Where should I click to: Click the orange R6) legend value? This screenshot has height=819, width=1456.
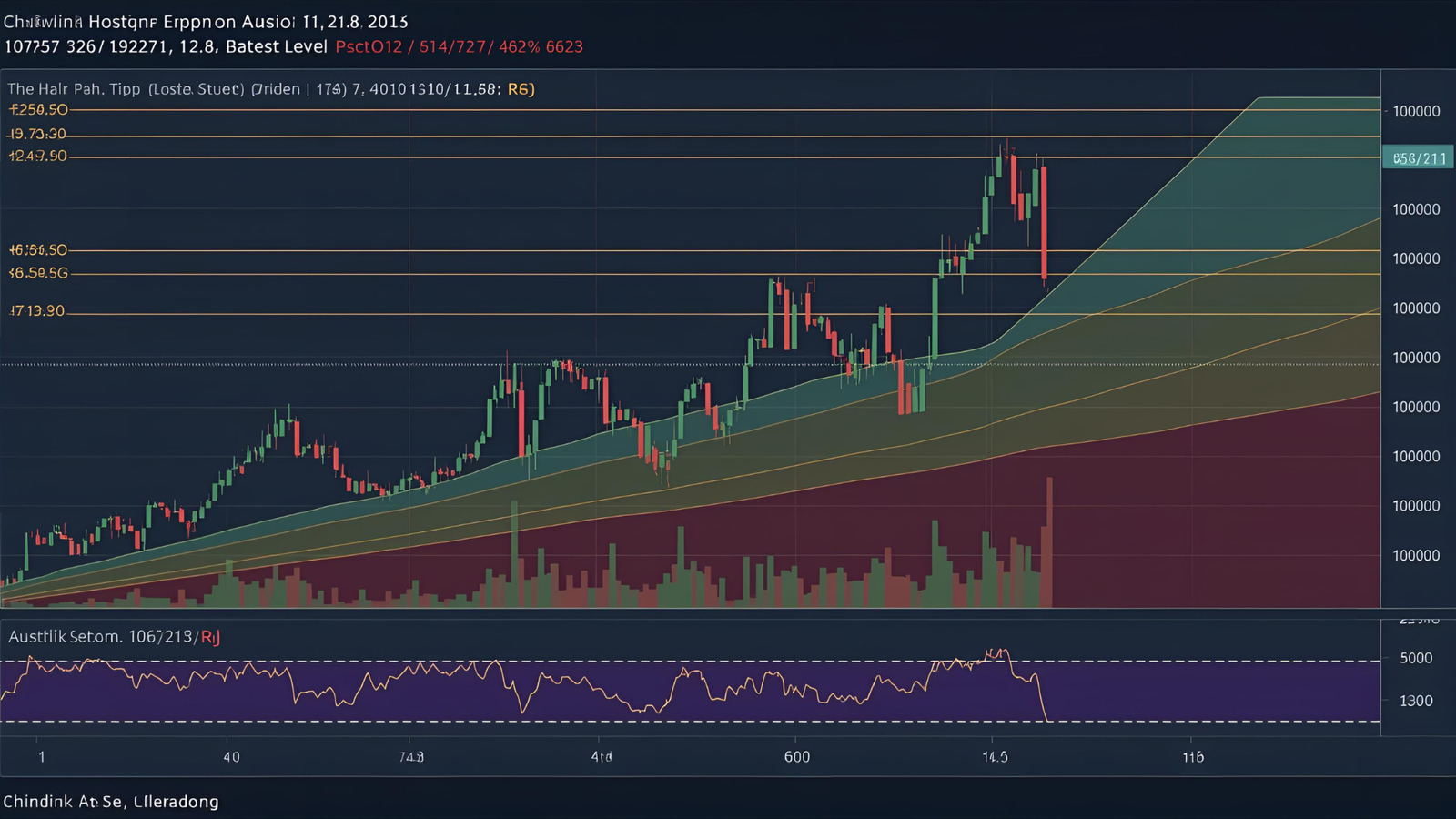click(x=521, y=89)
